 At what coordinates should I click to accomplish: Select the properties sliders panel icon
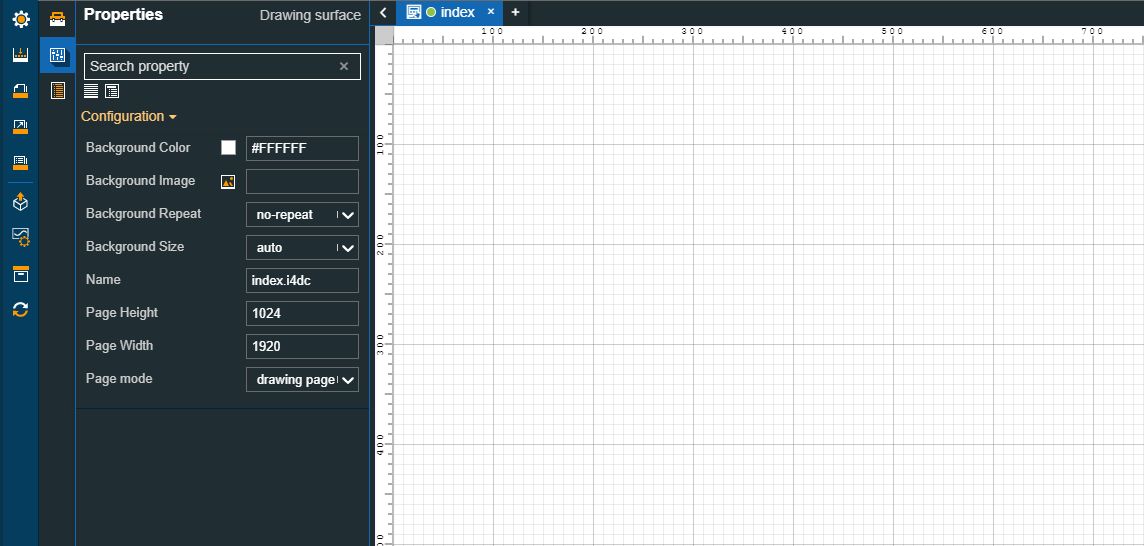58,55
